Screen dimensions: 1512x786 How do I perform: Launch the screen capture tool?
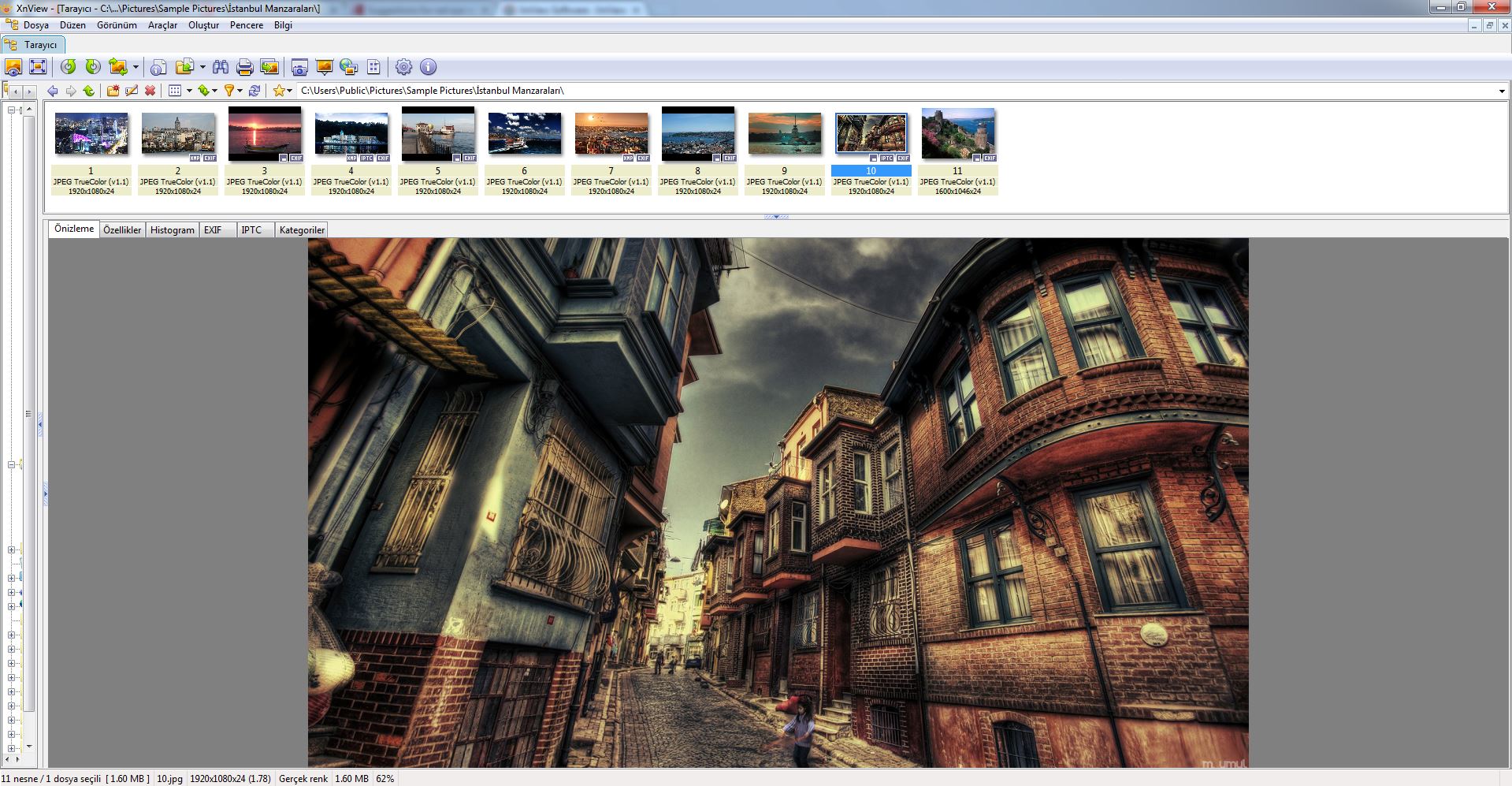pyautogui.click(x=299, y=67)
